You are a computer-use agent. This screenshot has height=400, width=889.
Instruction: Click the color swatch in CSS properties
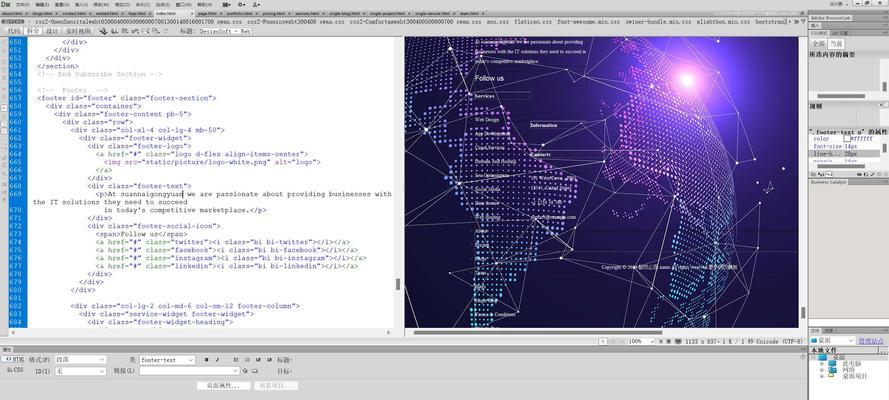point(847,139)
